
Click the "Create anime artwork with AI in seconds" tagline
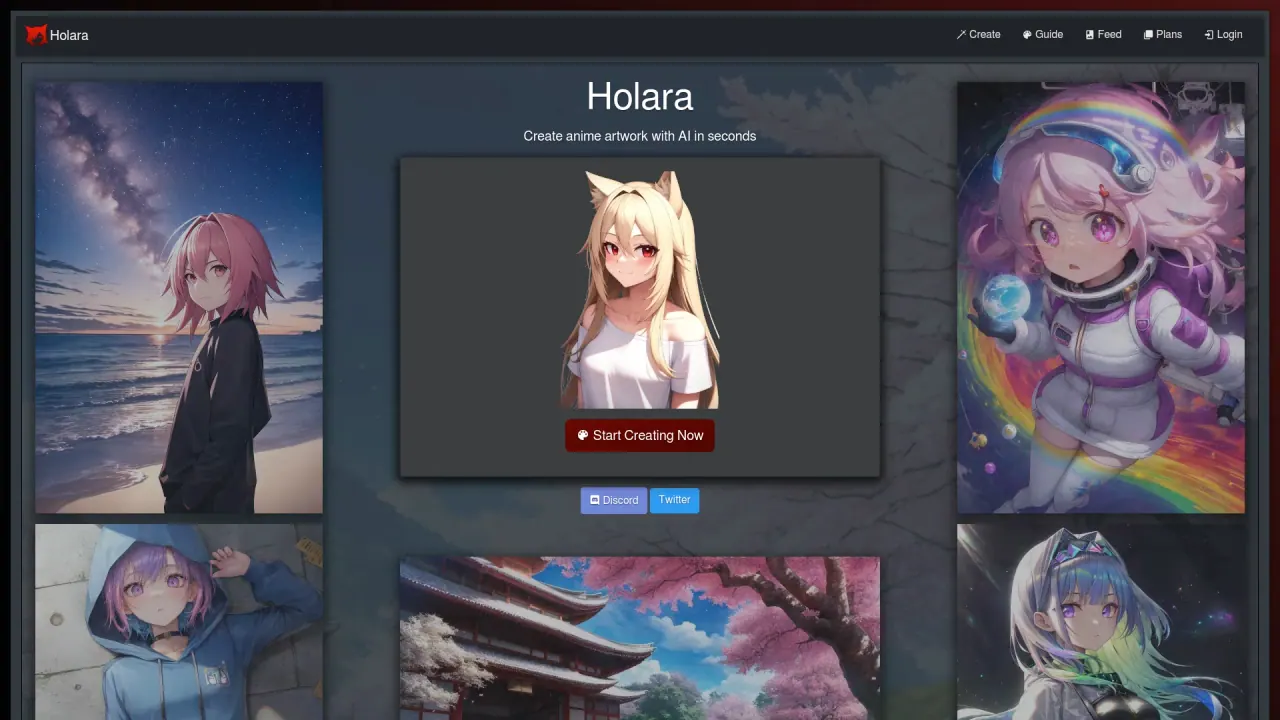pos(640,136)
